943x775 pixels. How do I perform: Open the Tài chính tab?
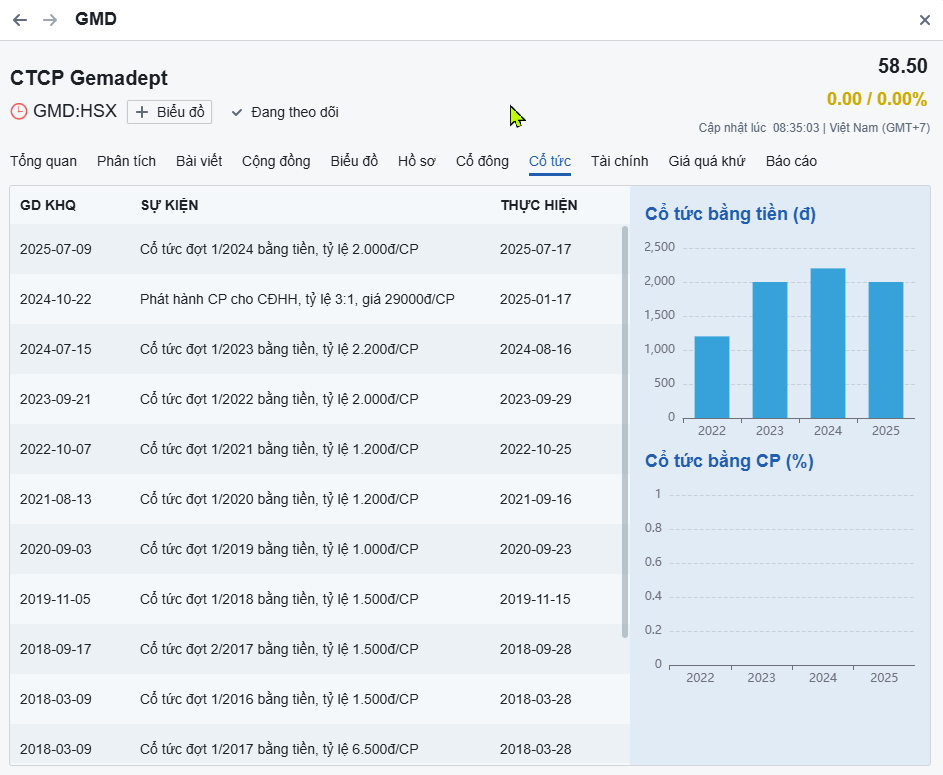pyautogui.click(x=619, y=161)
